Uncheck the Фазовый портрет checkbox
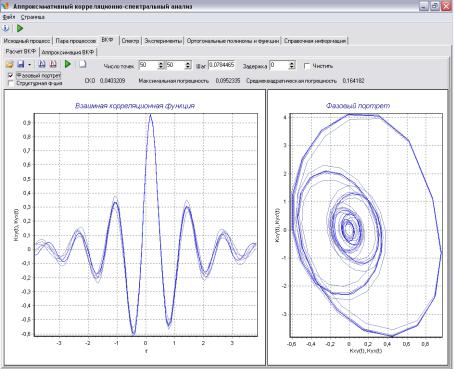The image size is (454, 369). (10, 76)
